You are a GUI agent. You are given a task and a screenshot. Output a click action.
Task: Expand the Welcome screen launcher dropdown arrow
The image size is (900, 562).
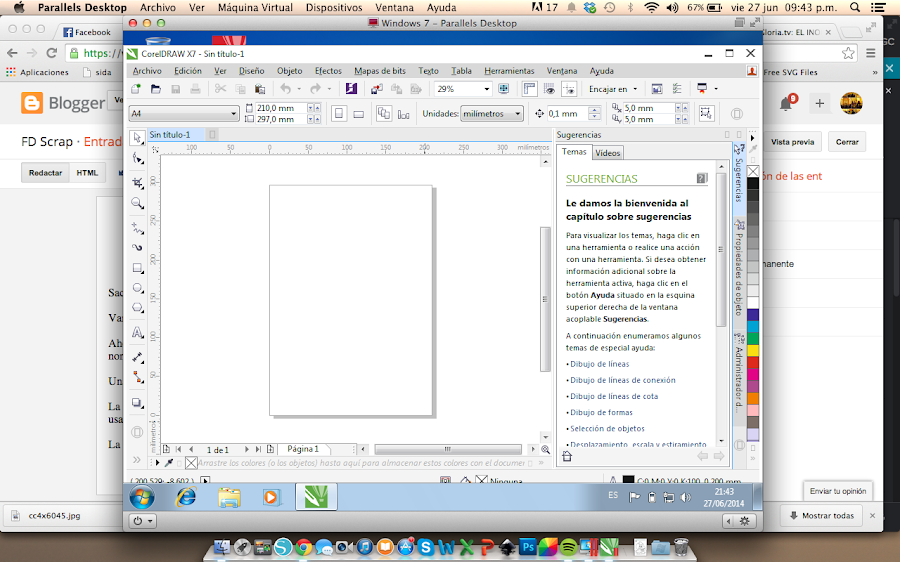pos(716,89)
